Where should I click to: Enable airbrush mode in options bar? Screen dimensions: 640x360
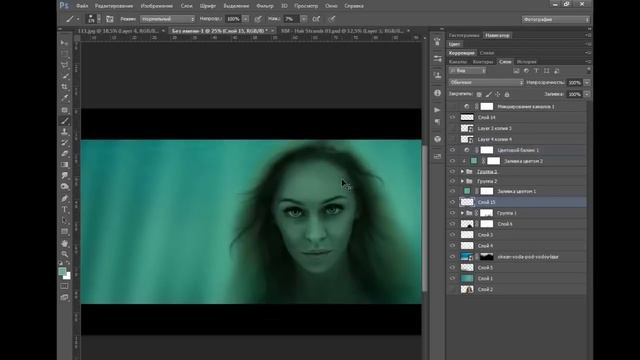click(316, 19)
